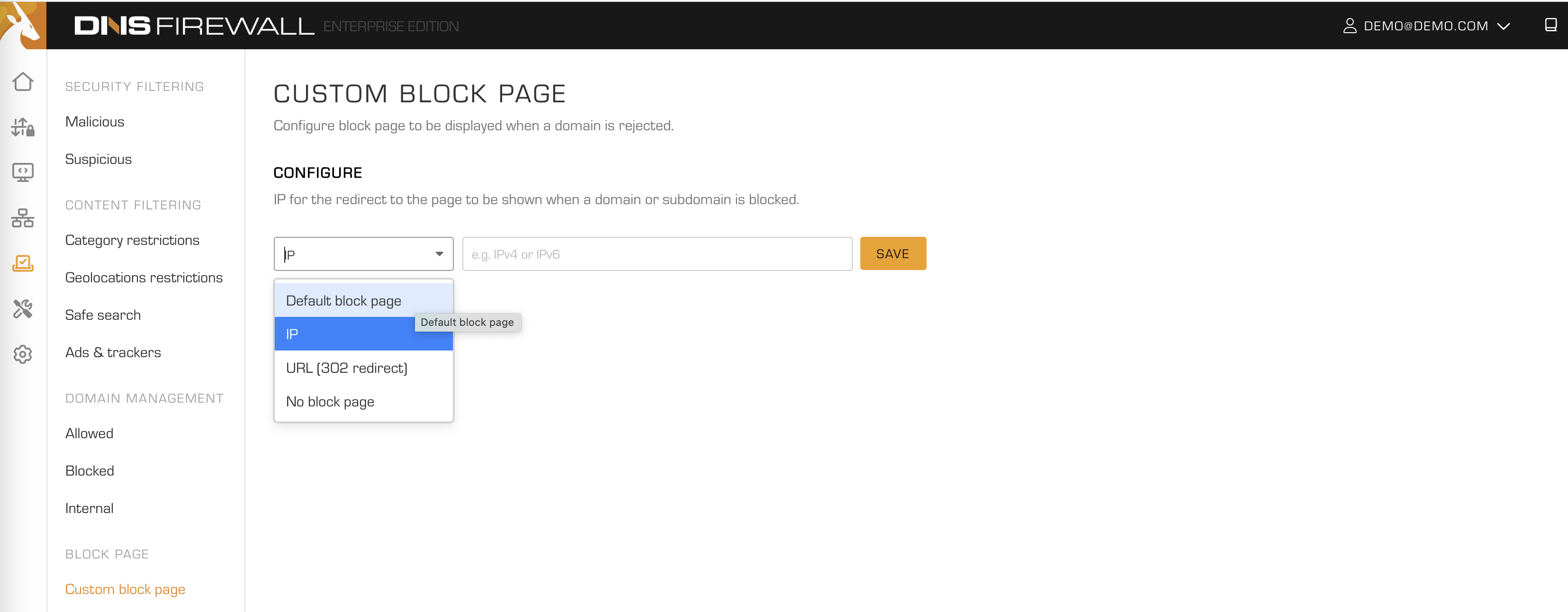The height and width of the screenshot is (612, 1568).
Task: Click the device icon in the top bar
Action: pyautogui.click(x=1549, y=26)
